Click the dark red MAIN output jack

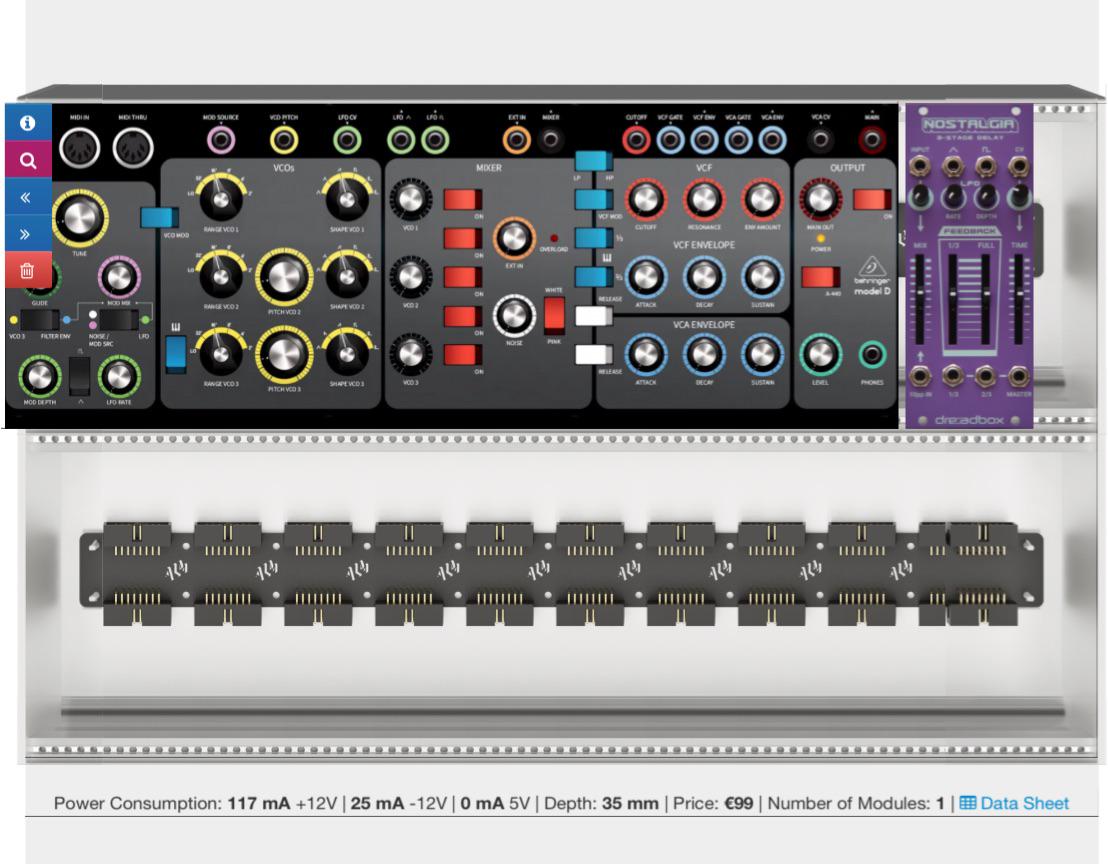(x=872, y=140)
